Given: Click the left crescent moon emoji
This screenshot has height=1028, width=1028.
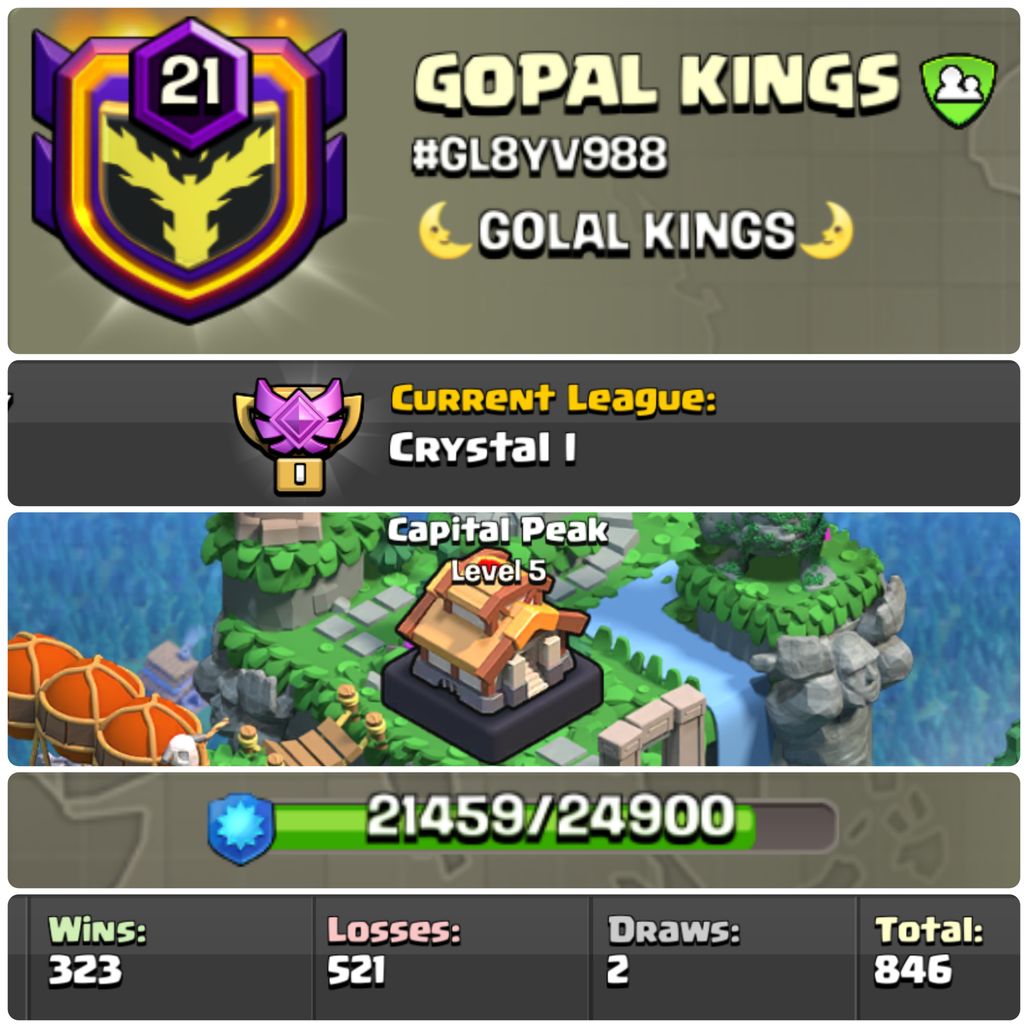Looking at the screenshot, I should click(443, 230).
